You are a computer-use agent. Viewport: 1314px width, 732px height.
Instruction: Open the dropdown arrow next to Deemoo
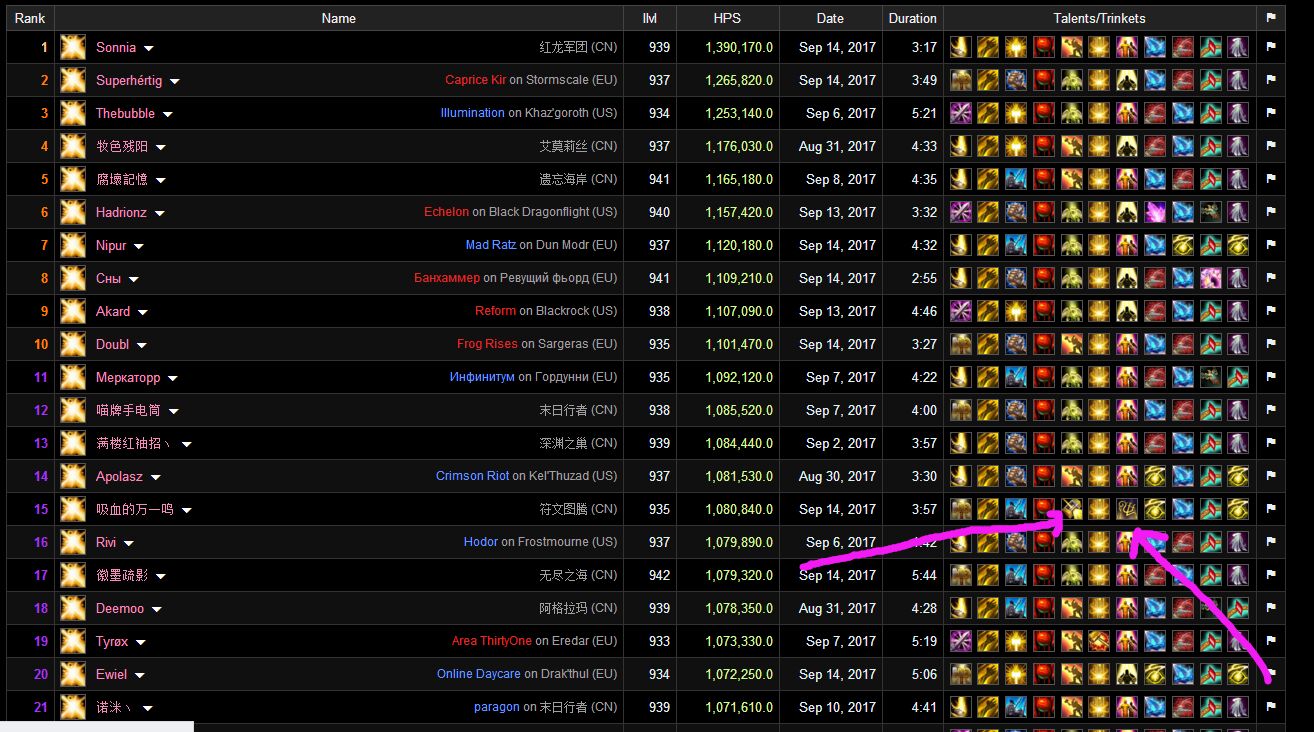157,609
